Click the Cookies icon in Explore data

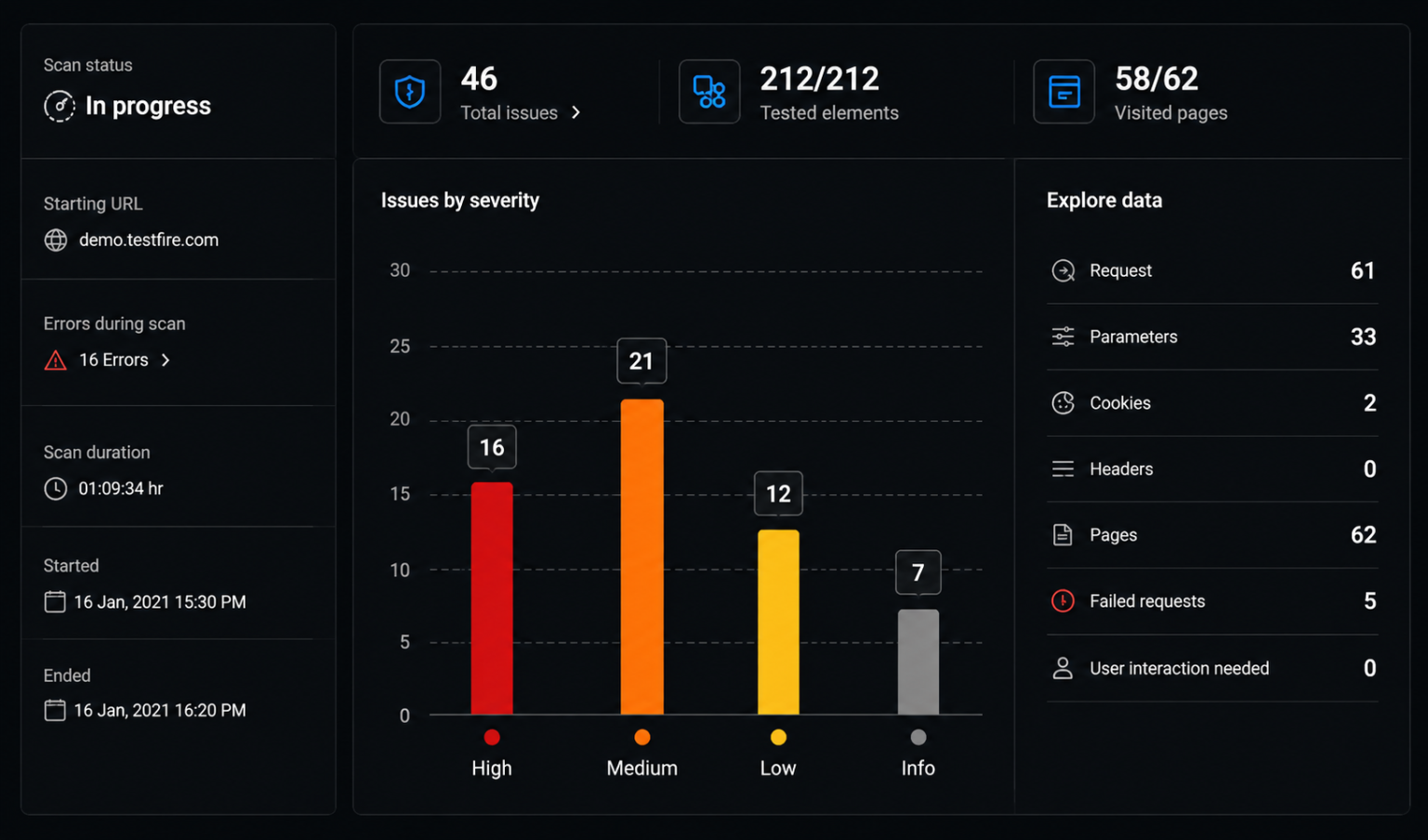click(x=1063, y=402)
